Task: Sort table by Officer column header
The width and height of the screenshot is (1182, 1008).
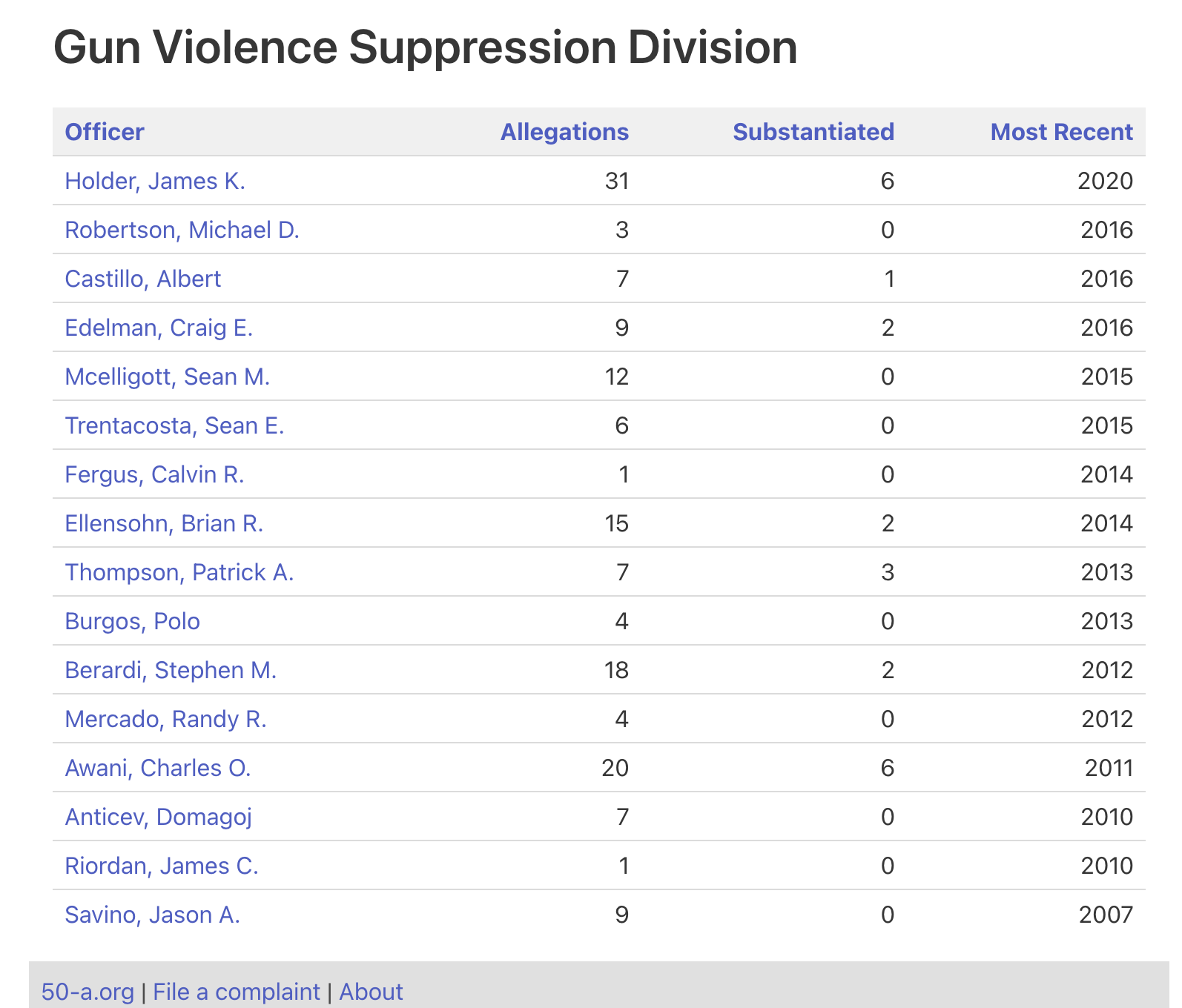Action: 105,132
